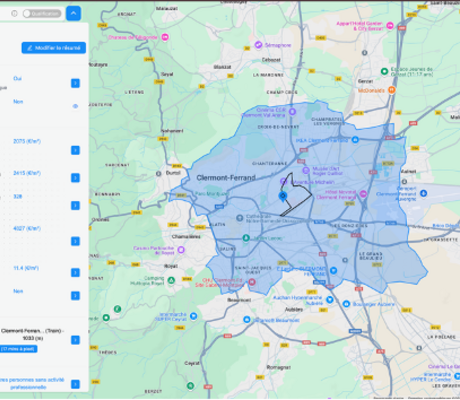Select the Hôtel Novotel Clermont Ferrand pin
This screenshot has height=400, width=460.
(363, 194)
